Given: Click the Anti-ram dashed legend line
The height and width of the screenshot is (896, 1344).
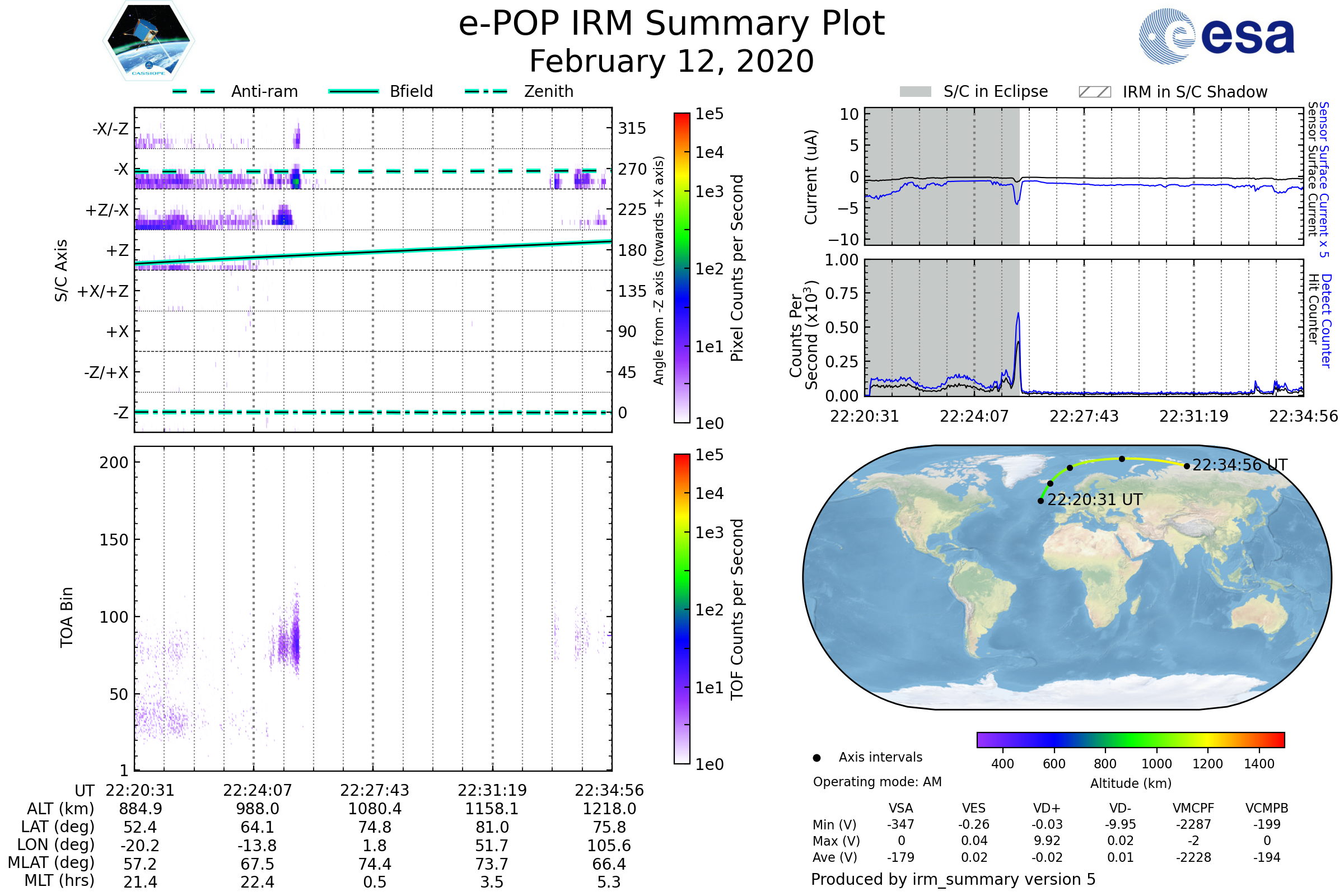Looking at the screenshot, I should [194, 91].
